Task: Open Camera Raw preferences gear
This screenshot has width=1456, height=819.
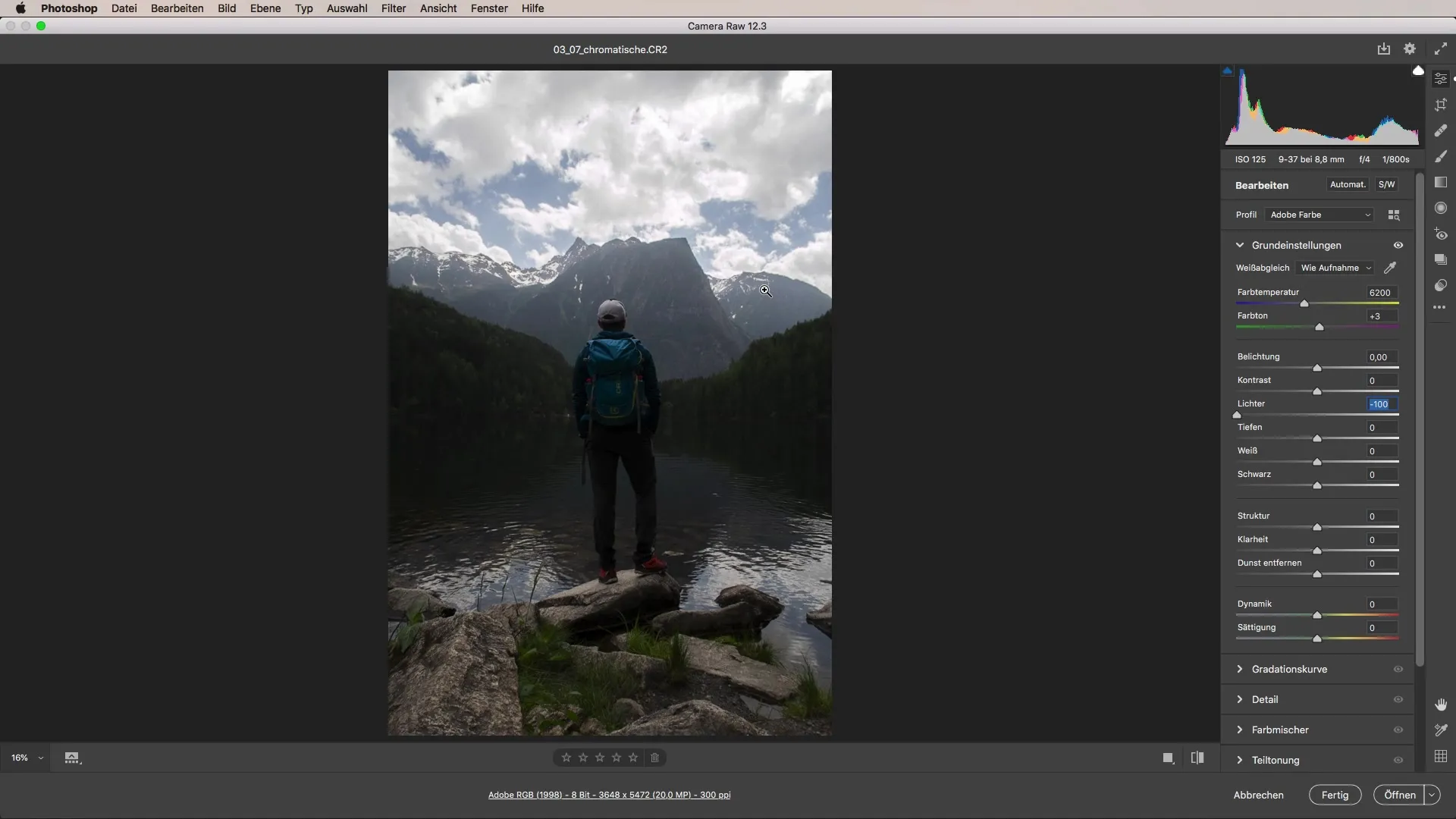Action: 1410,49
